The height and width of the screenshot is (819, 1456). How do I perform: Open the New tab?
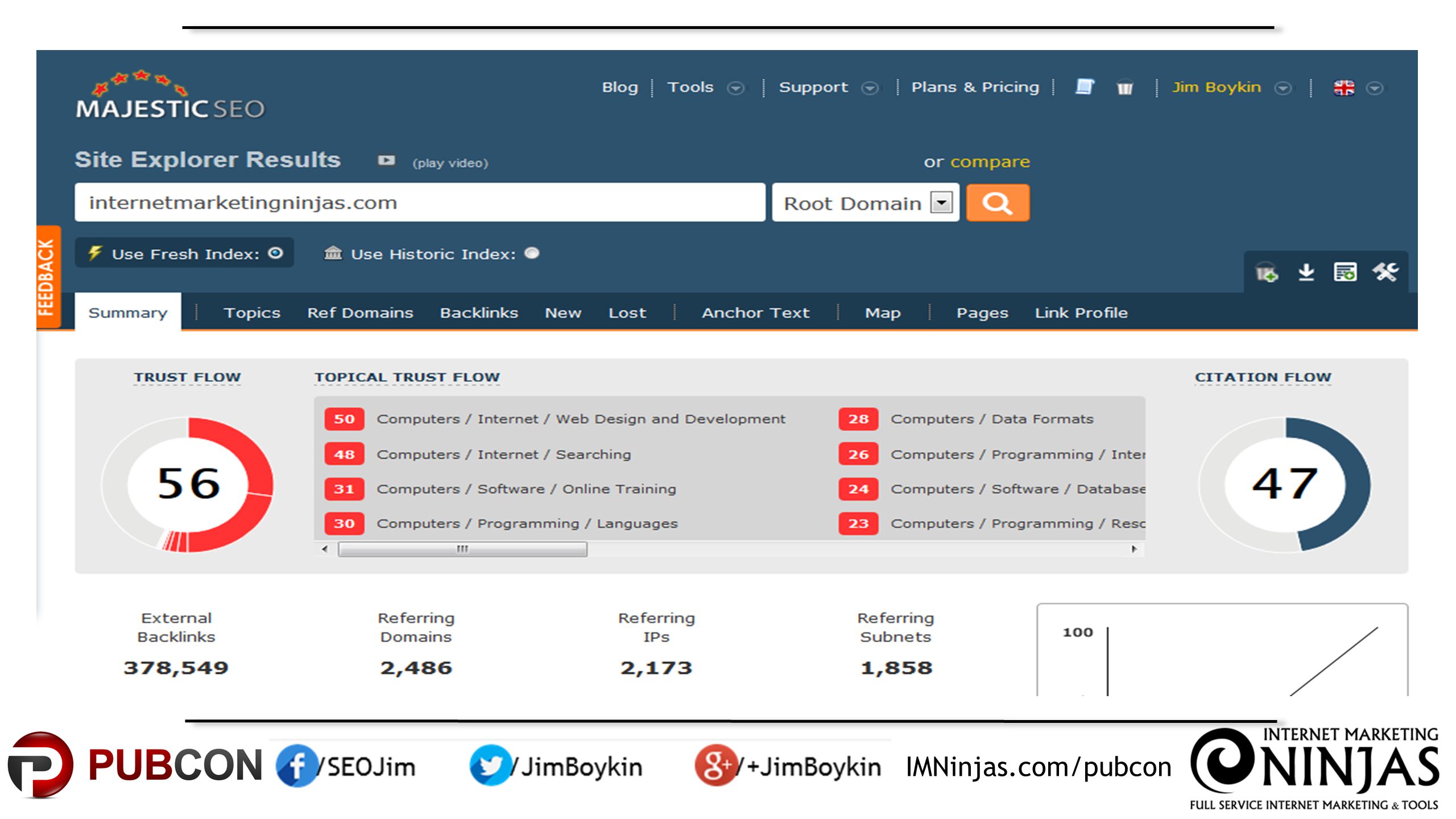point(563,312)
